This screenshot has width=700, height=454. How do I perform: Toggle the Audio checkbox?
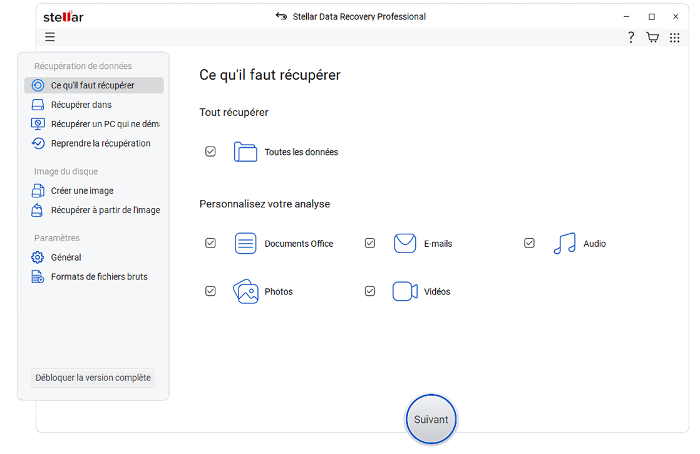529,243
